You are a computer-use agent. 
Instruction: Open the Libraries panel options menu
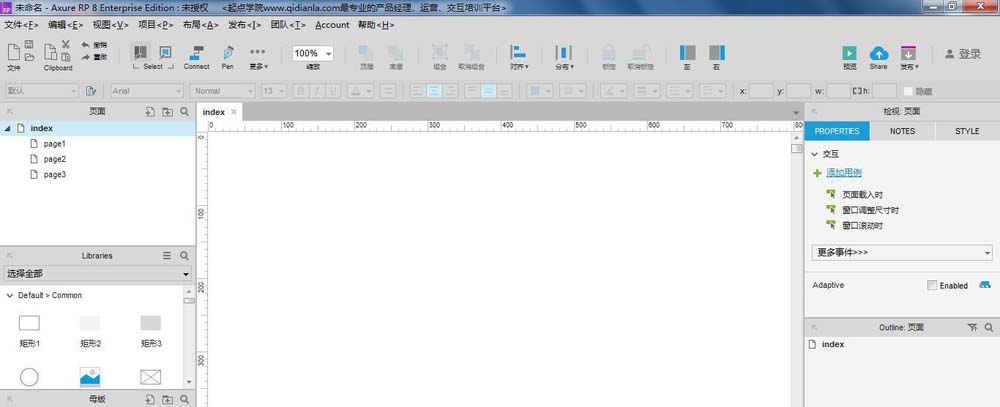(x=167, y=256)
